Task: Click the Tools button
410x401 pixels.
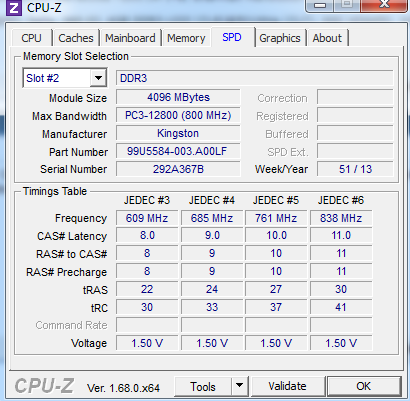Action: pos(202,386)
